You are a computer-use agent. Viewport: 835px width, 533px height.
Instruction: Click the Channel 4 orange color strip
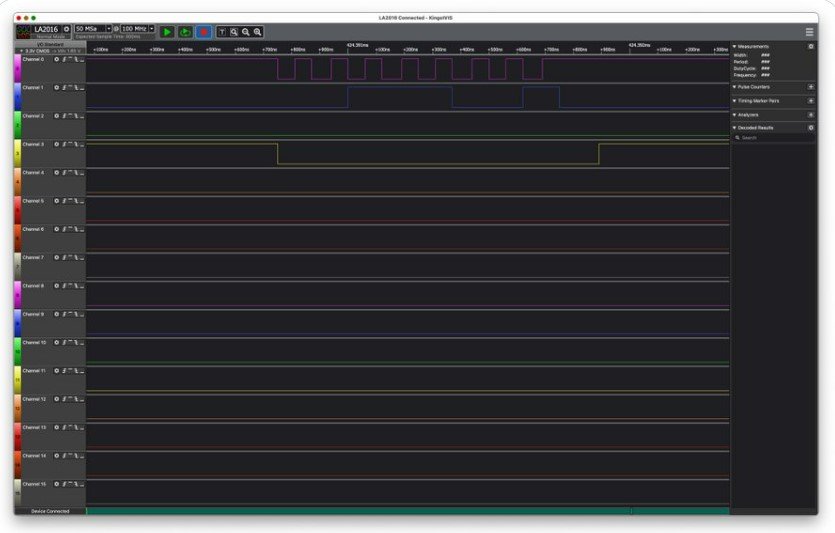pos(17,179)
